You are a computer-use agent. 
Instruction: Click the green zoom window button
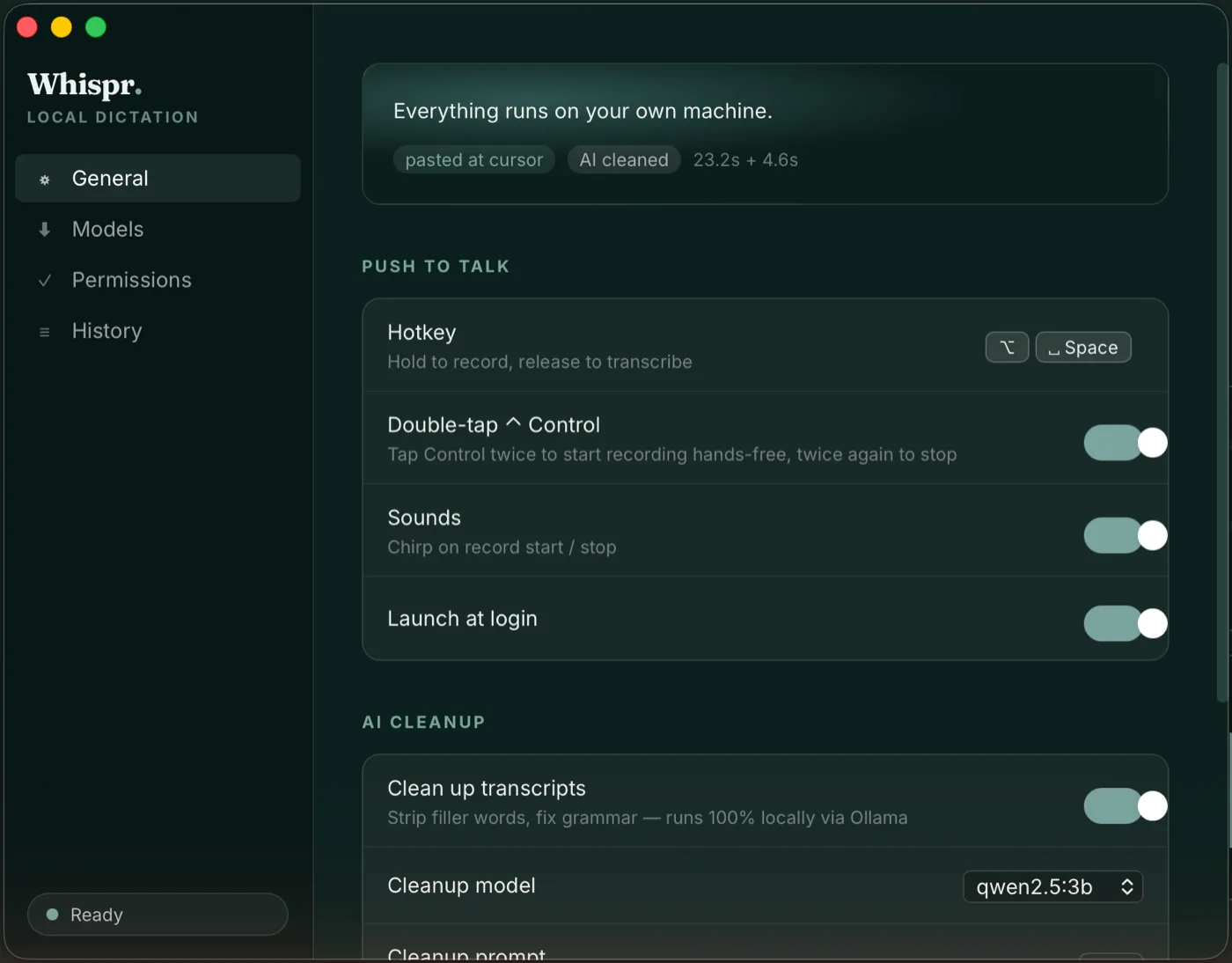click(96, 27)
